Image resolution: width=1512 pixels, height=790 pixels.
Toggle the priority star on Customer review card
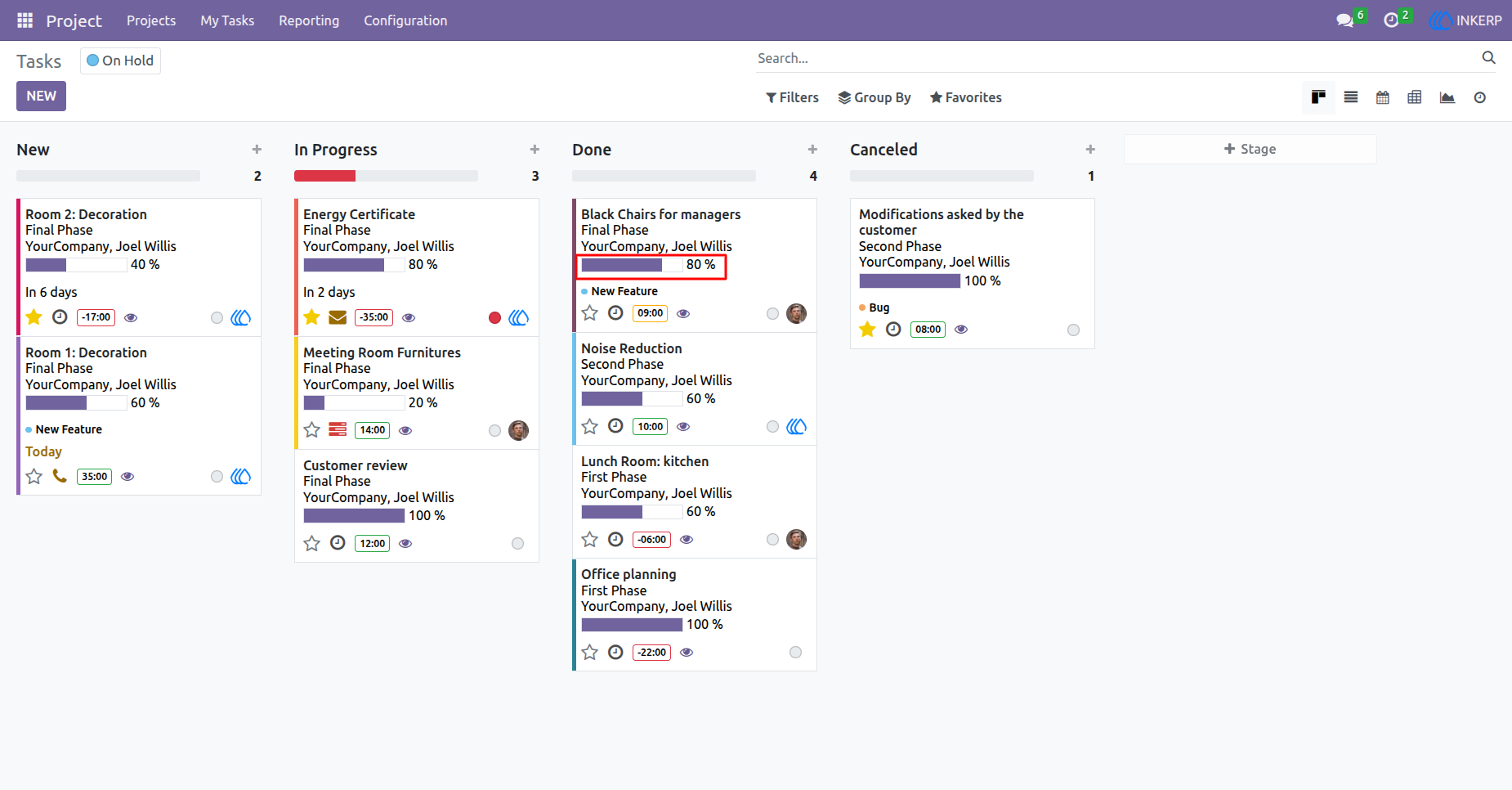click(x=311, y=543)
